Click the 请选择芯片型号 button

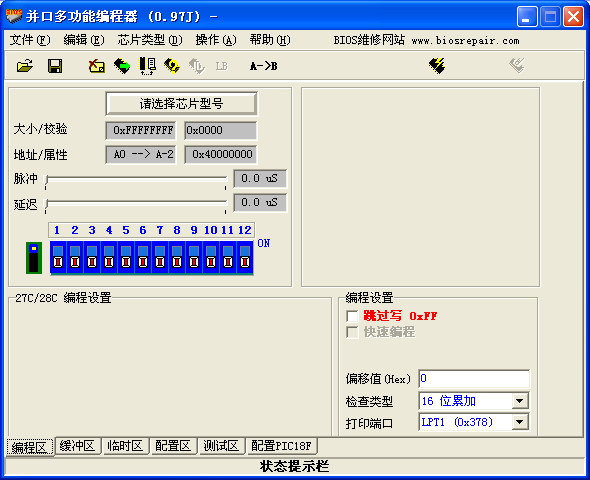(x=181, y=103)
